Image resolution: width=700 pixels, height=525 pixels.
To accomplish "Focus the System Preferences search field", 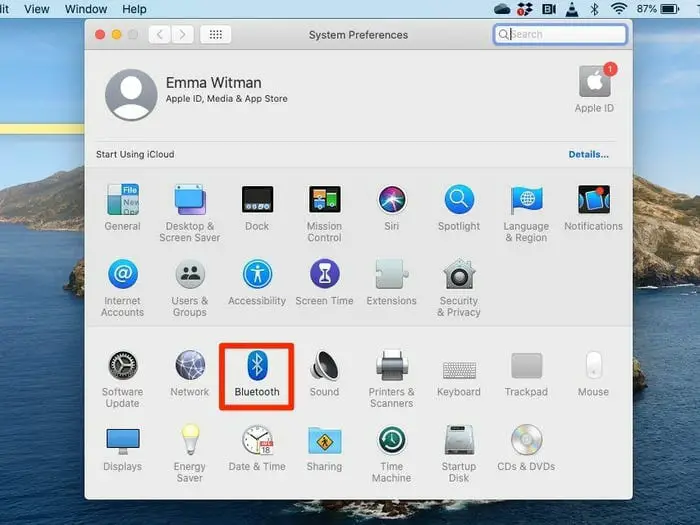I will (560, 34).
